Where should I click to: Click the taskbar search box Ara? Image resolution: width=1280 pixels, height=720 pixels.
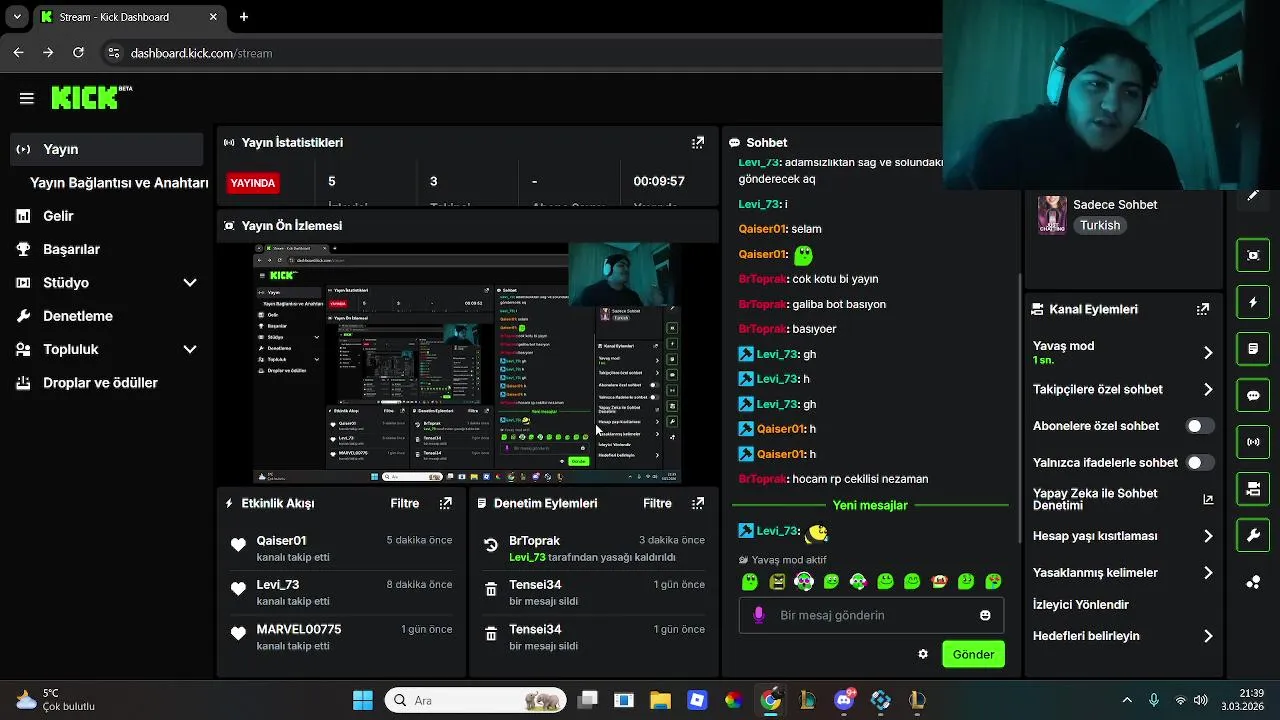pos(475,700)
